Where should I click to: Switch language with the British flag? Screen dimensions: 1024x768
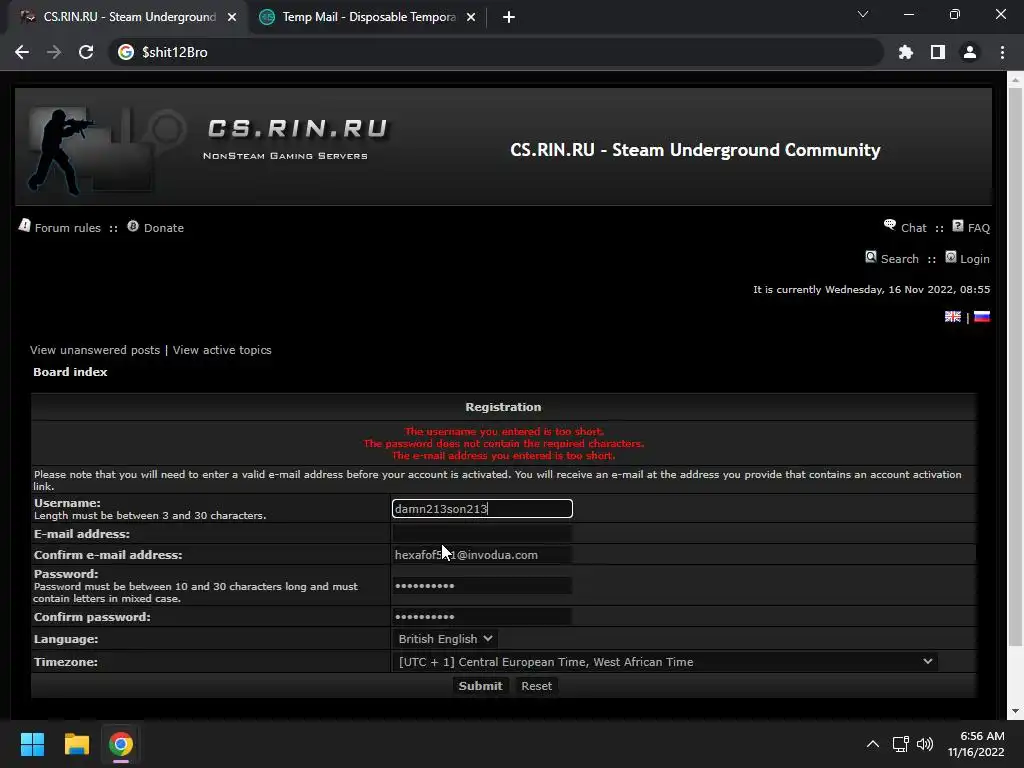click(x=953, y=317)
